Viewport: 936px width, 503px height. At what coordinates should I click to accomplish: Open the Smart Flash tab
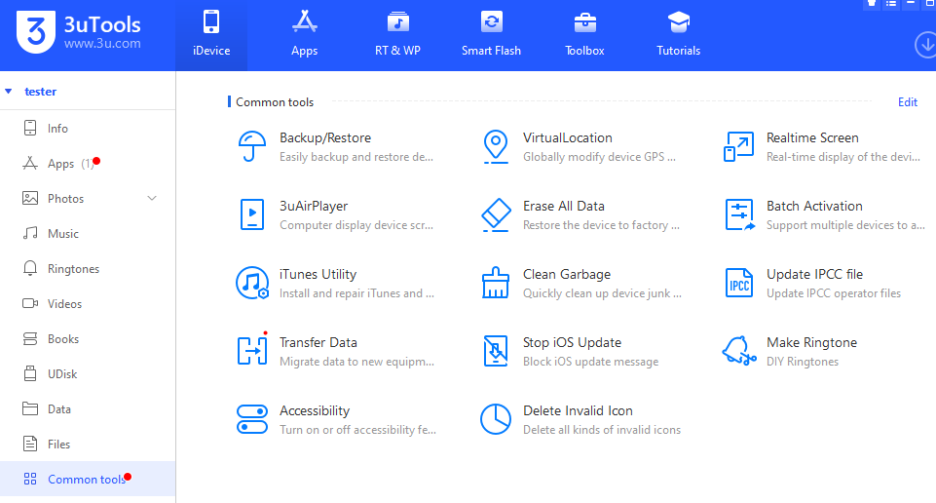coord(491,35)
